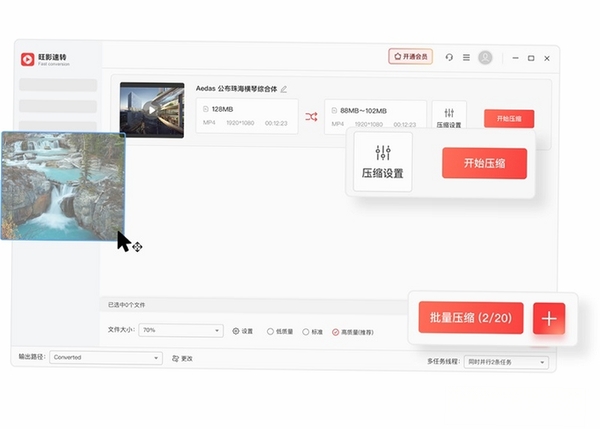Click the large 开始压缩 button

(484, 163)
